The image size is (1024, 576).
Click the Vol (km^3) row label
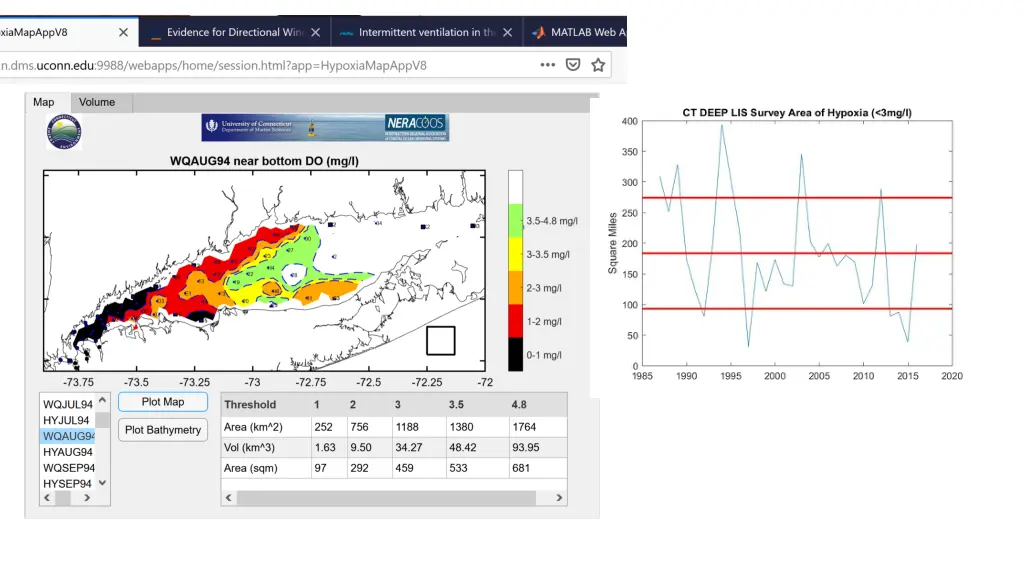[249, 447]
